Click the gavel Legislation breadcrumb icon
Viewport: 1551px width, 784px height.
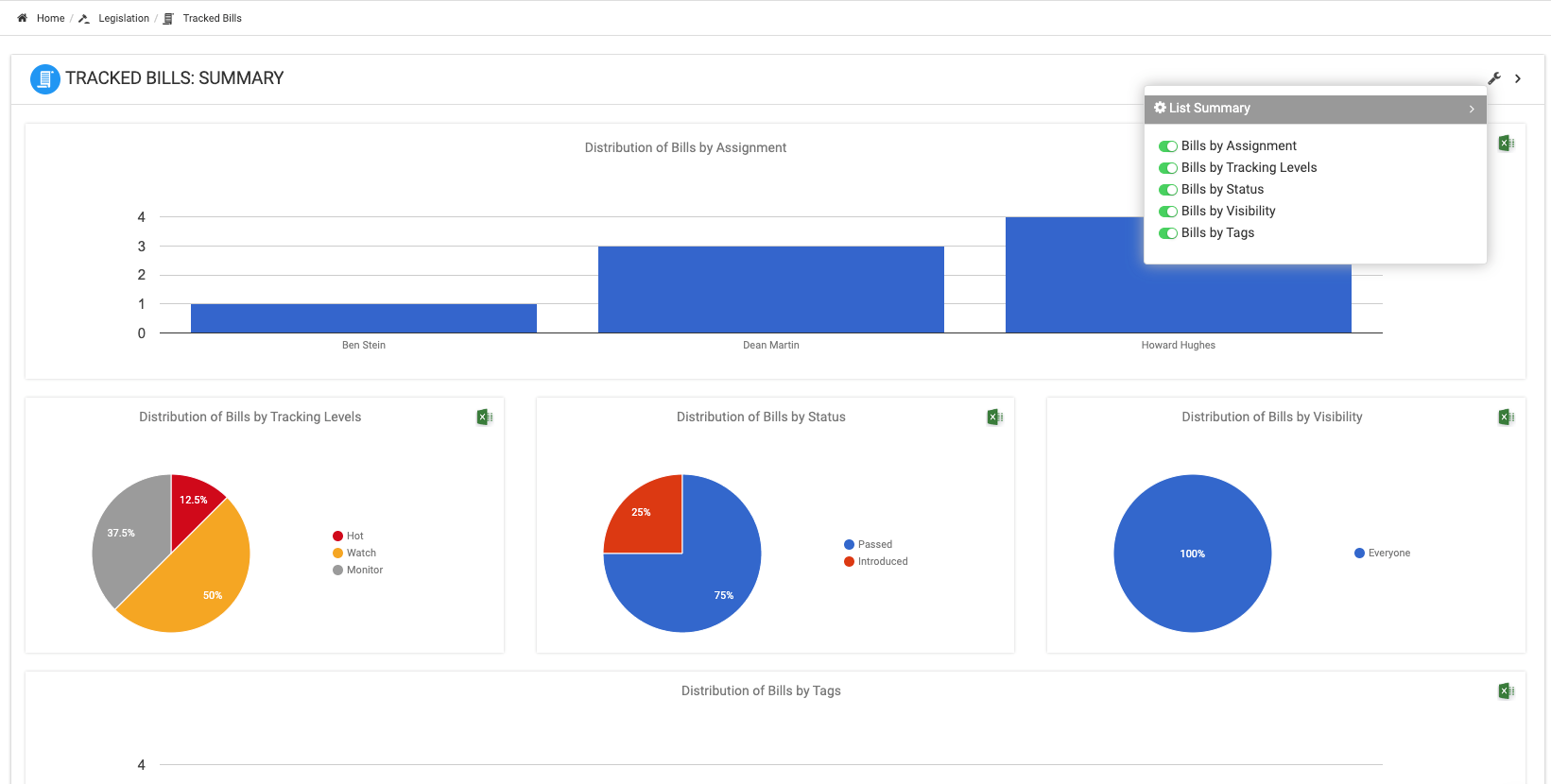click(84, 18)
